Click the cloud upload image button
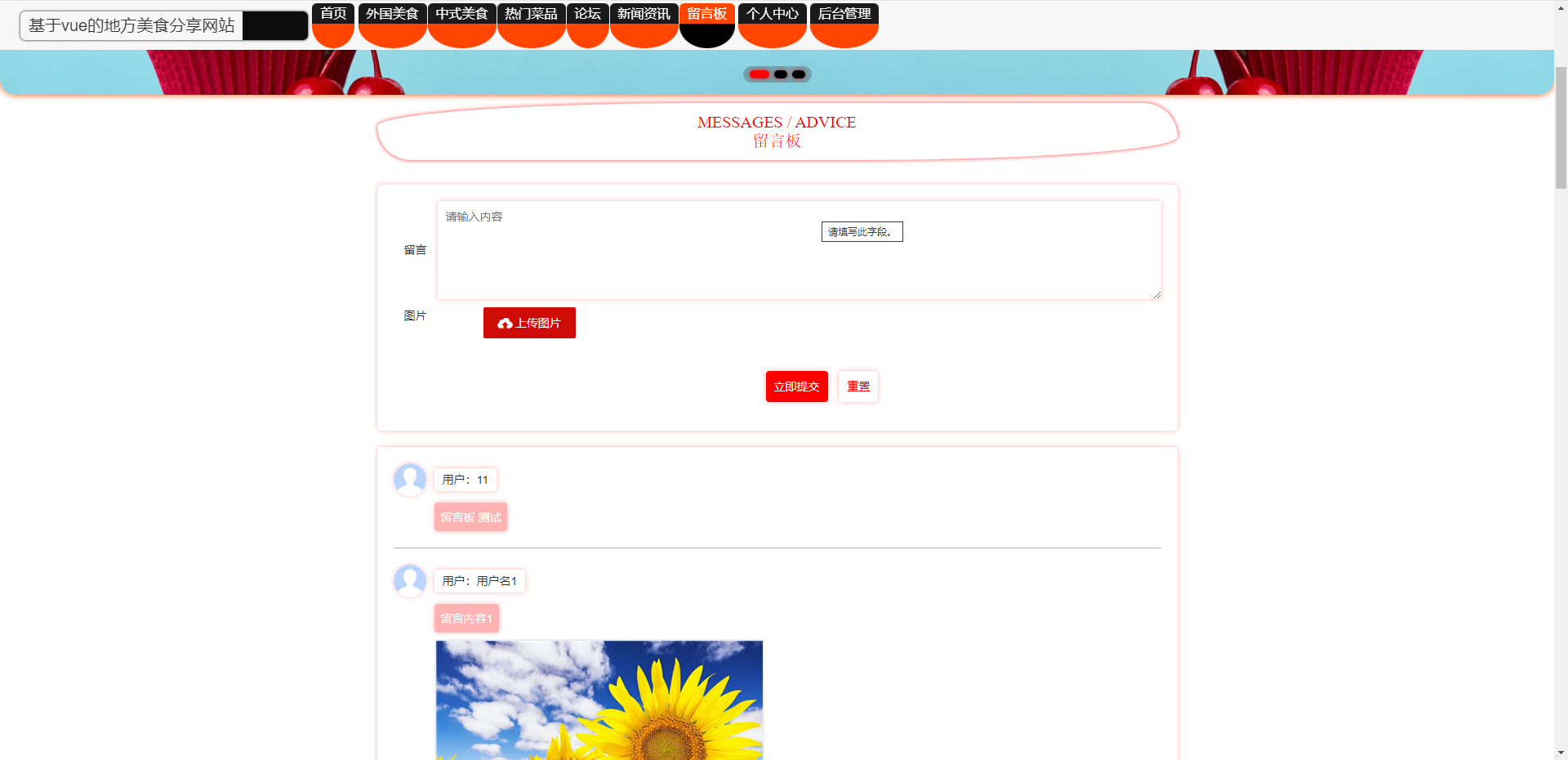Screen dimensions: 1568x760 coord(529,323)
